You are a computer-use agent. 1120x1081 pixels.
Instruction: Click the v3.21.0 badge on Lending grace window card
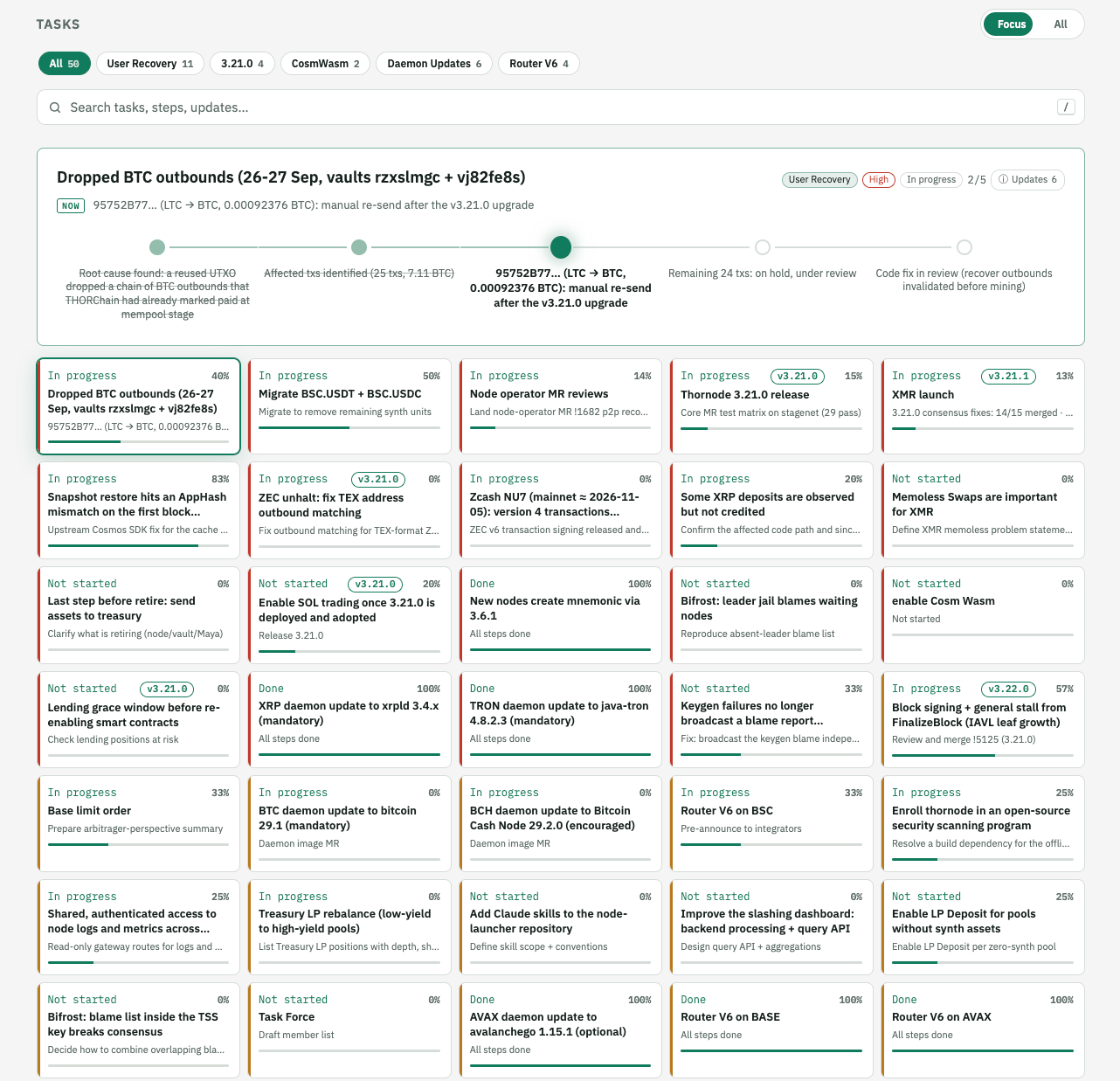coord(168,689)
